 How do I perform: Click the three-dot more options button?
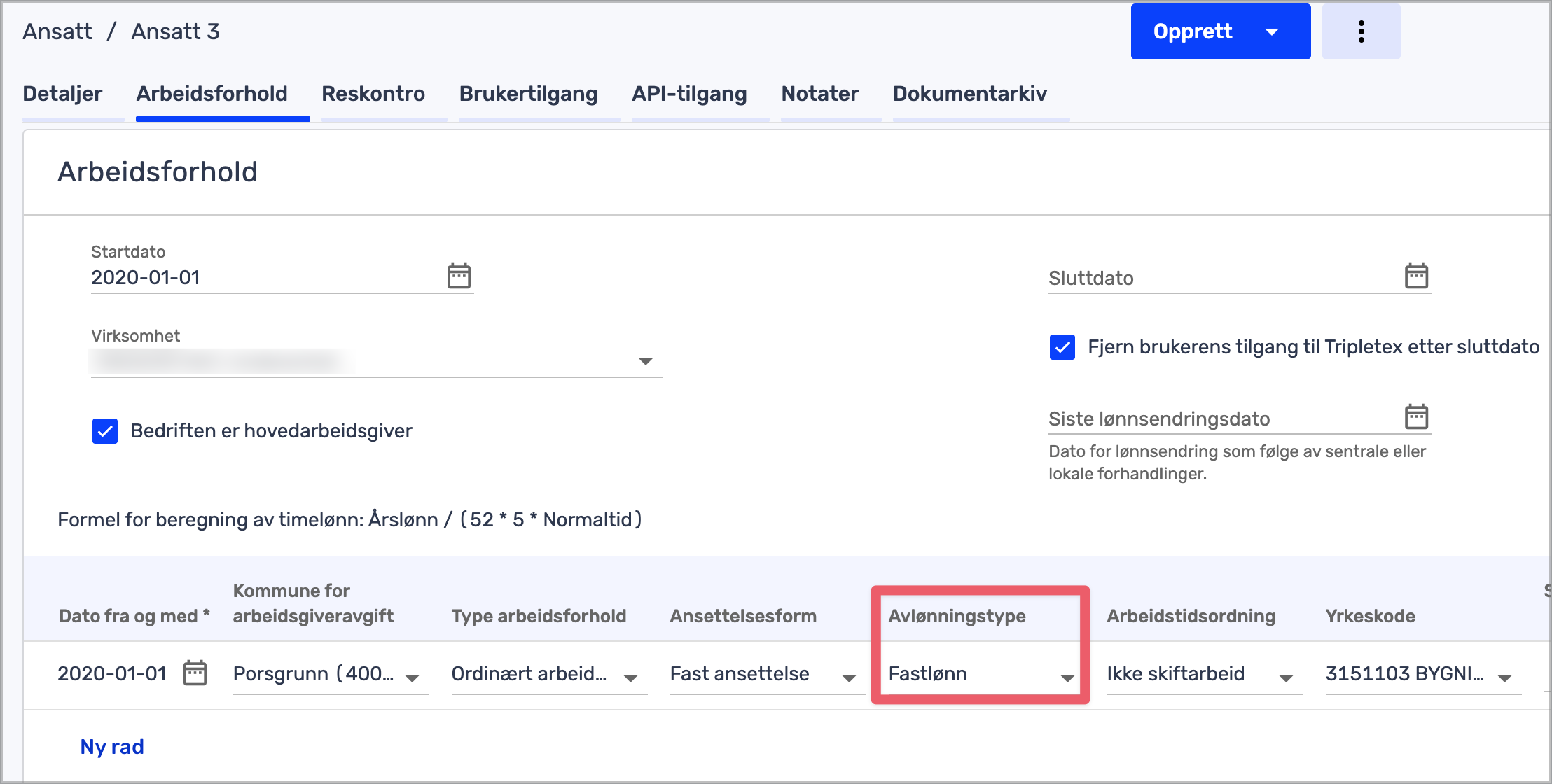[x=1360, y=31]
